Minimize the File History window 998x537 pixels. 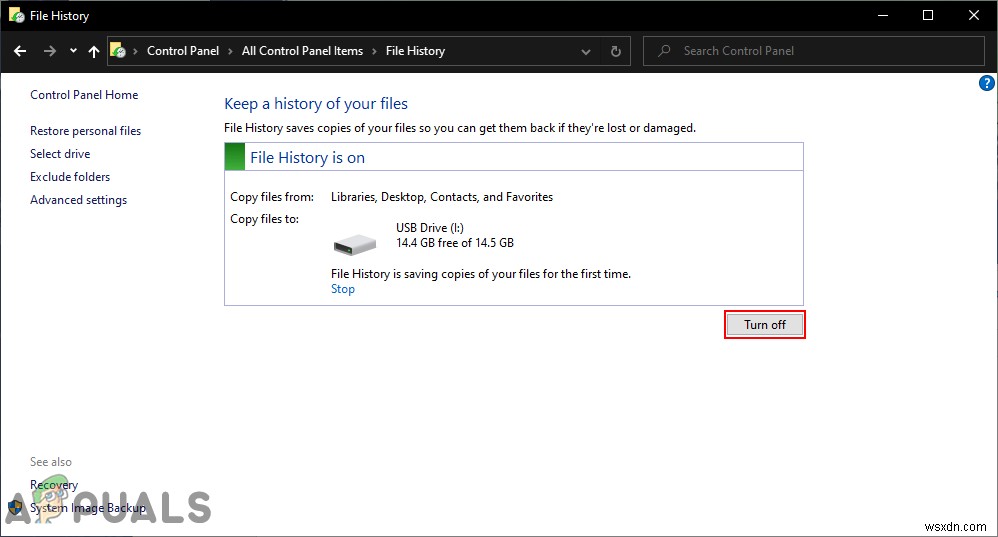tap(883, 15)
